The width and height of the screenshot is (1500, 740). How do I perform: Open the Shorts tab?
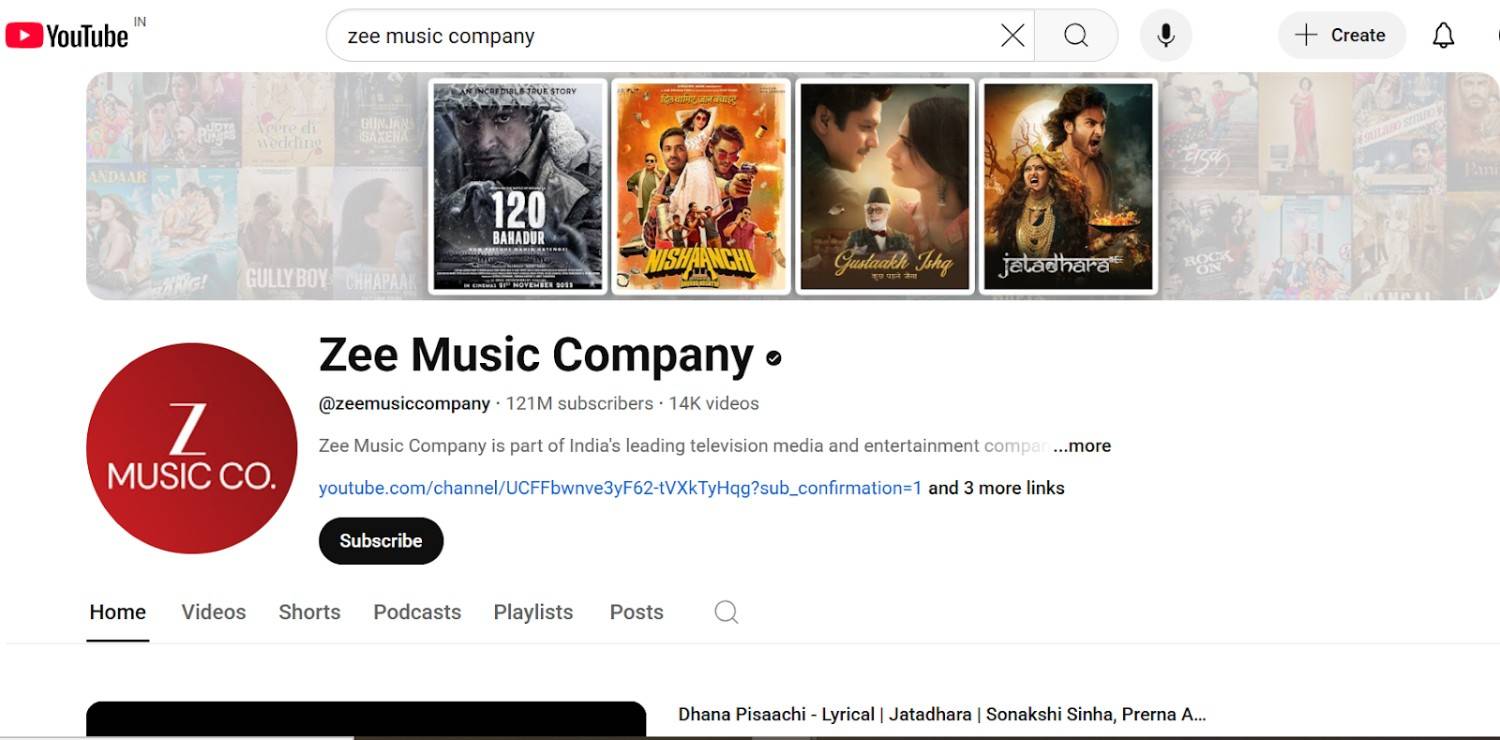[309, 611]
